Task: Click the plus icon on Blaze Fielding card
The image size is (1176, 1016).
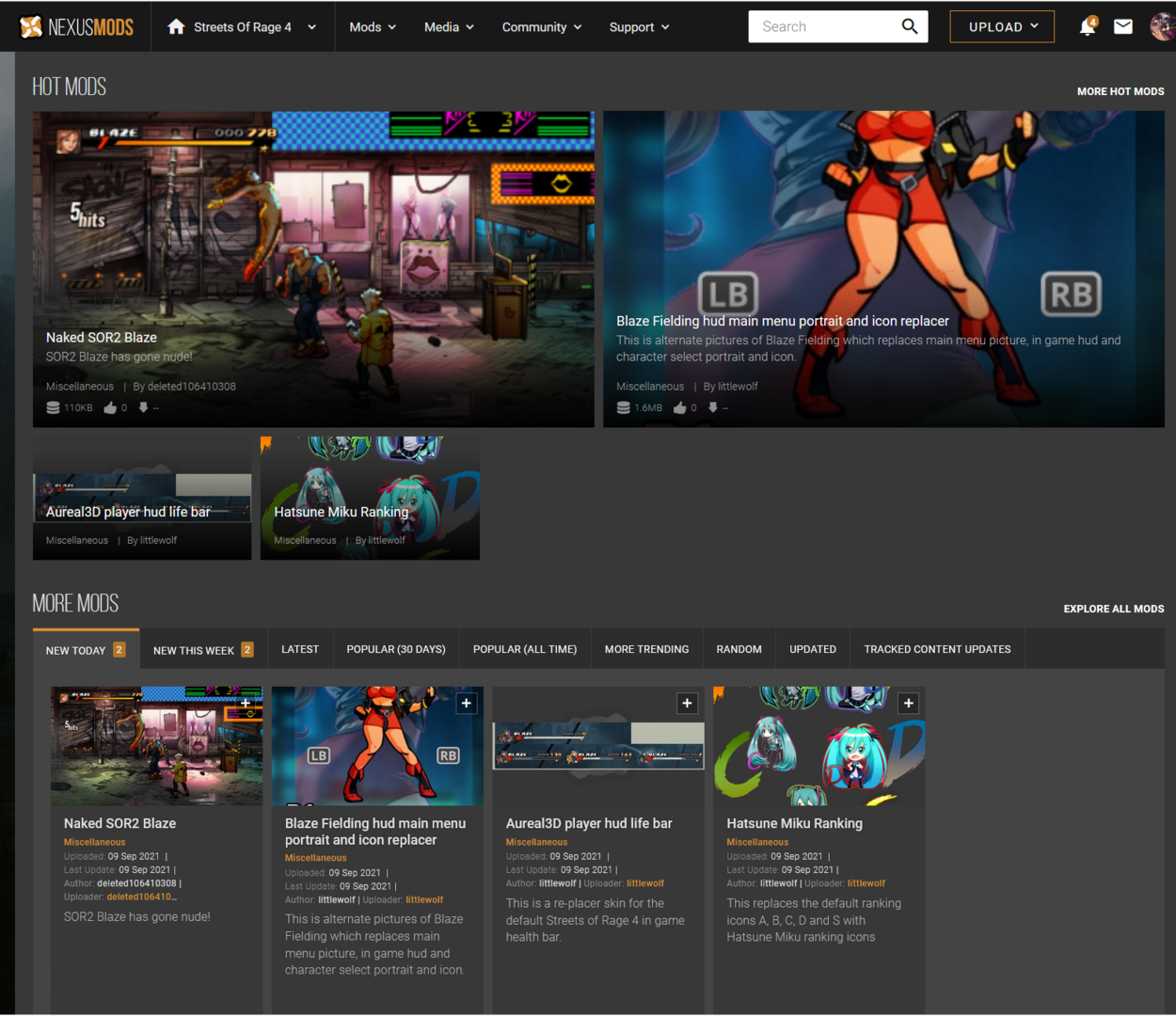Action: pos(467,703)
